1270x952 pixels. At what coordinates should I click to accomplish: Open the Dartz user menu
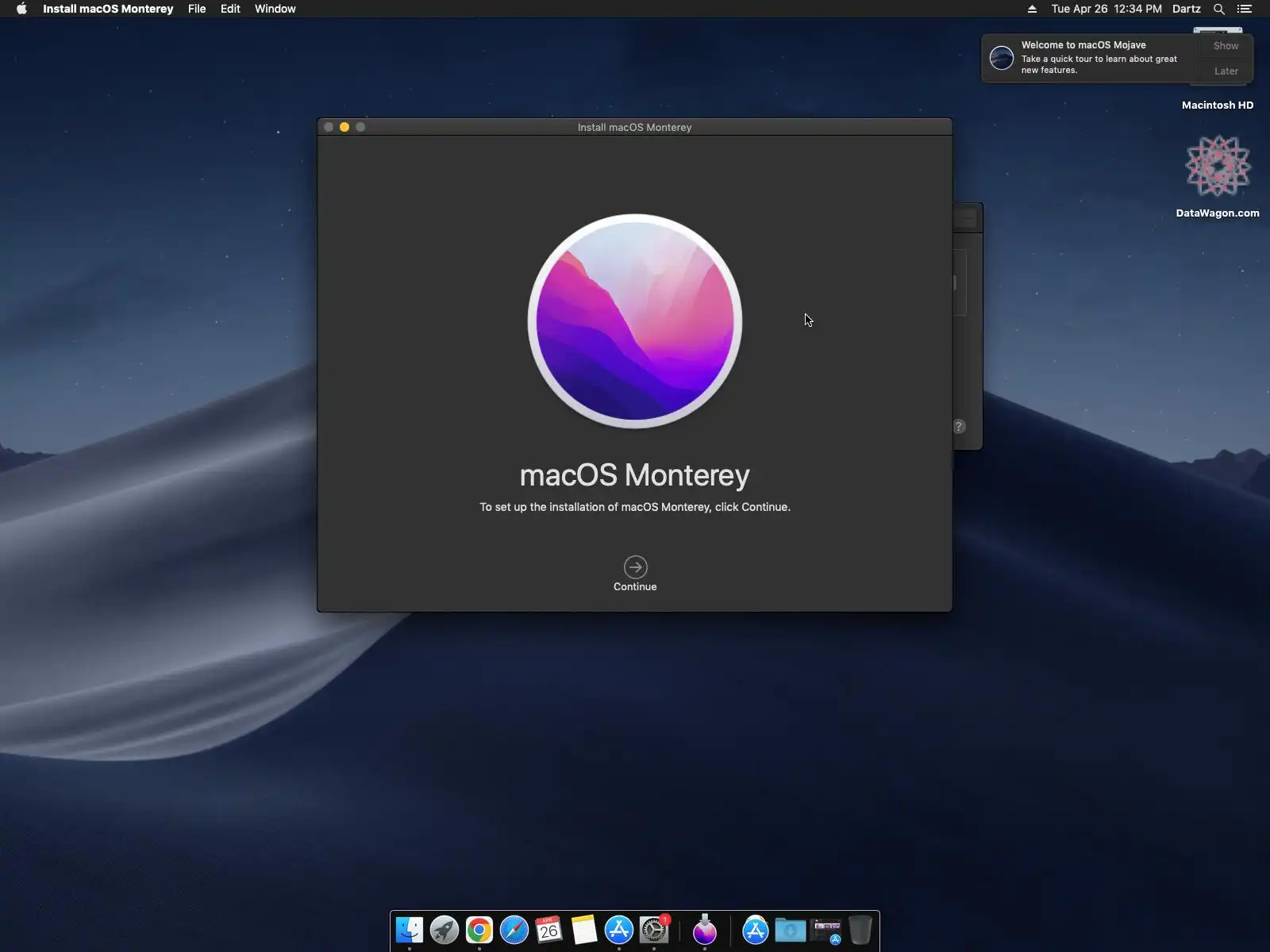[x=1187, y=9]
